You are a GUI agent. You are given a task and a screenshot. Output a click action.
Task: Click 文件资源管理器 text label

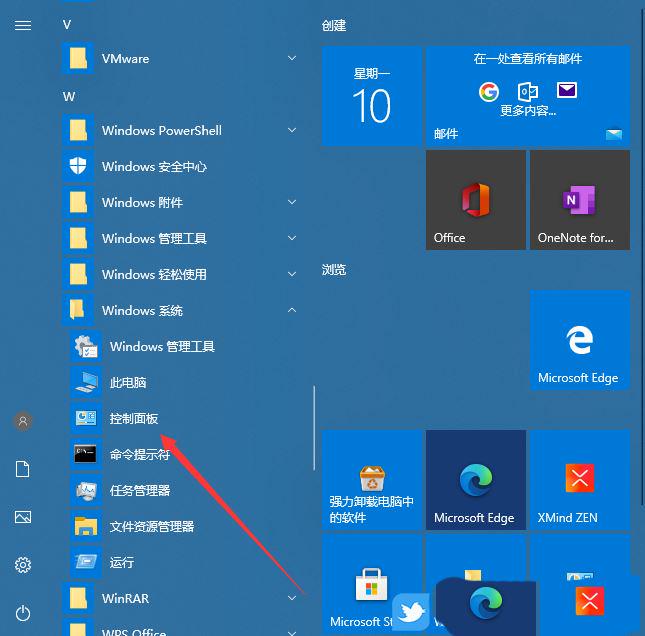click(x=152, y=527)
